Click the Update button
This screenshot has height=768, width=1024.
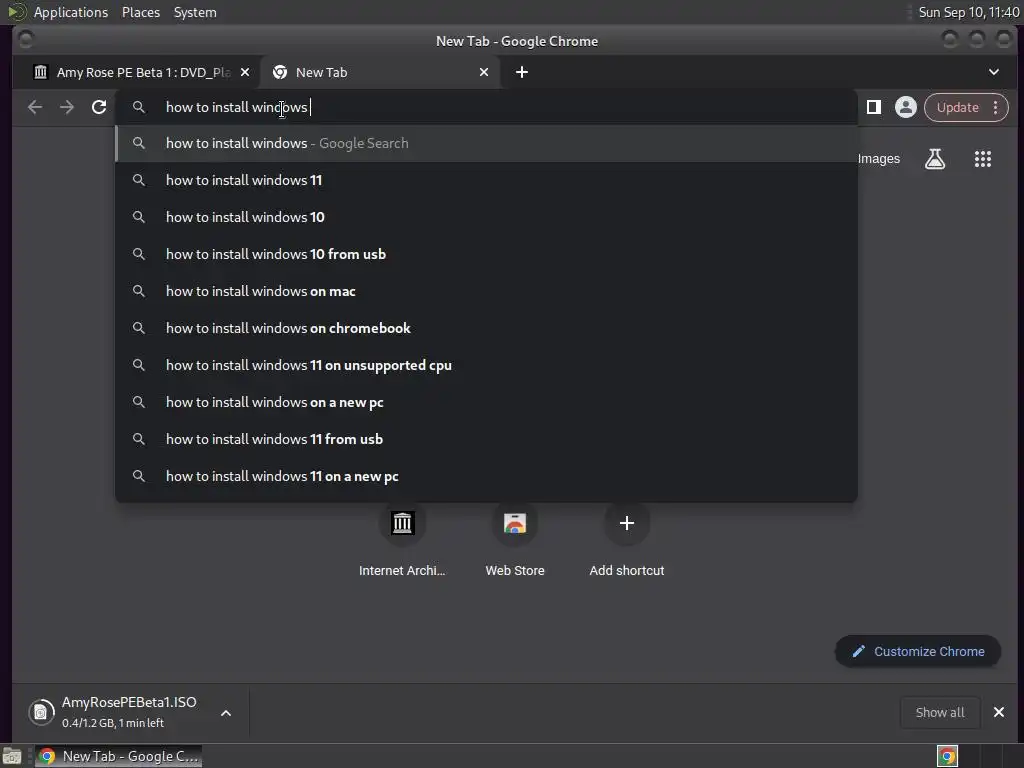957,107
